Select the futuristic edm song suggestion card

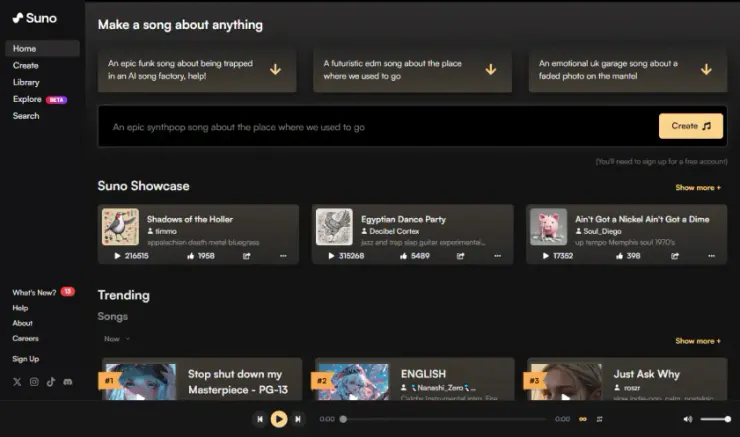point(412,70)
